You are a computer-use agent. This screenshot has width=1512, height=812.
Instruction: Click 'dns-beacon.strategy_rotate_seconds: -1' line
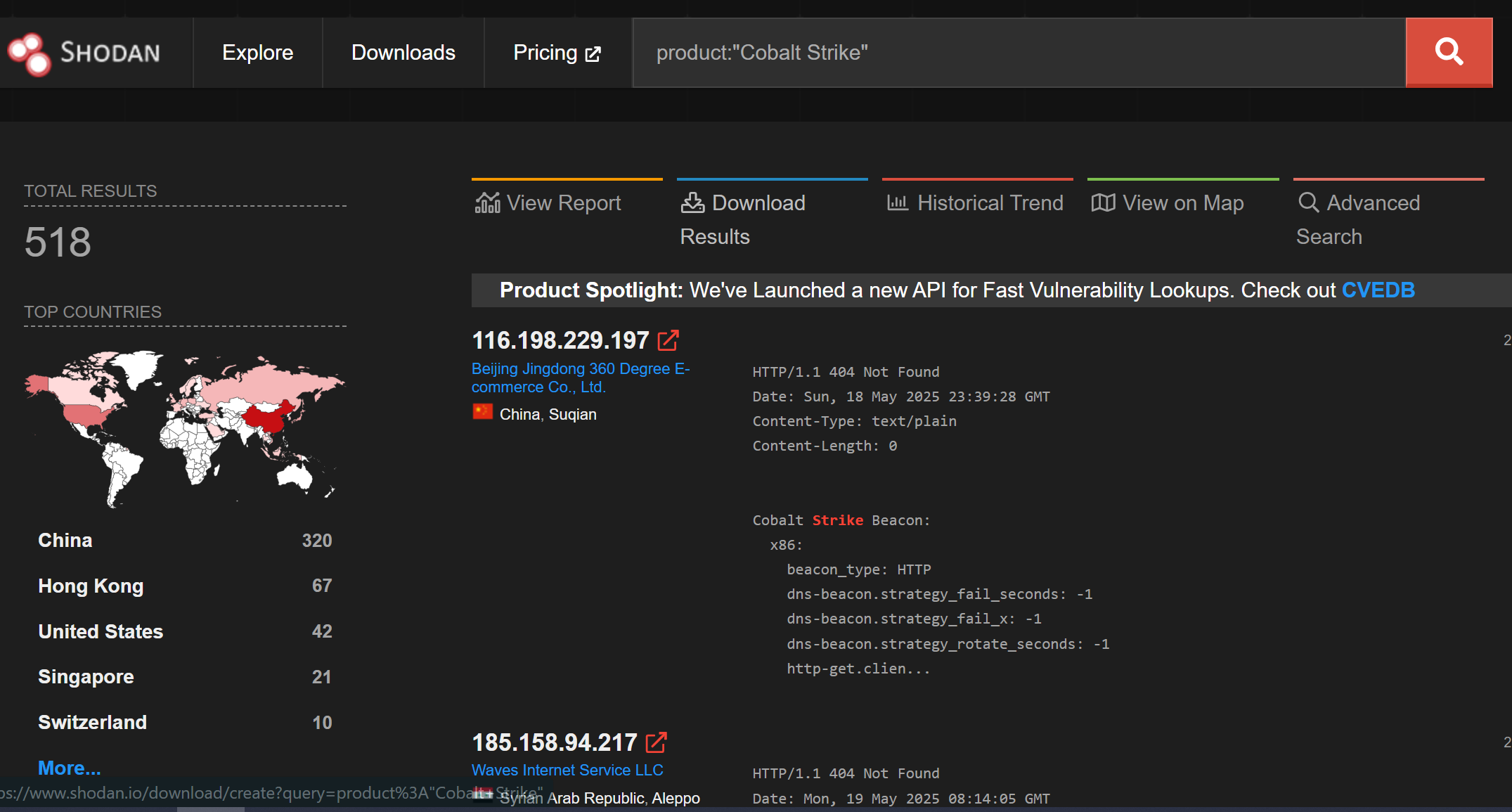point(948,644)
